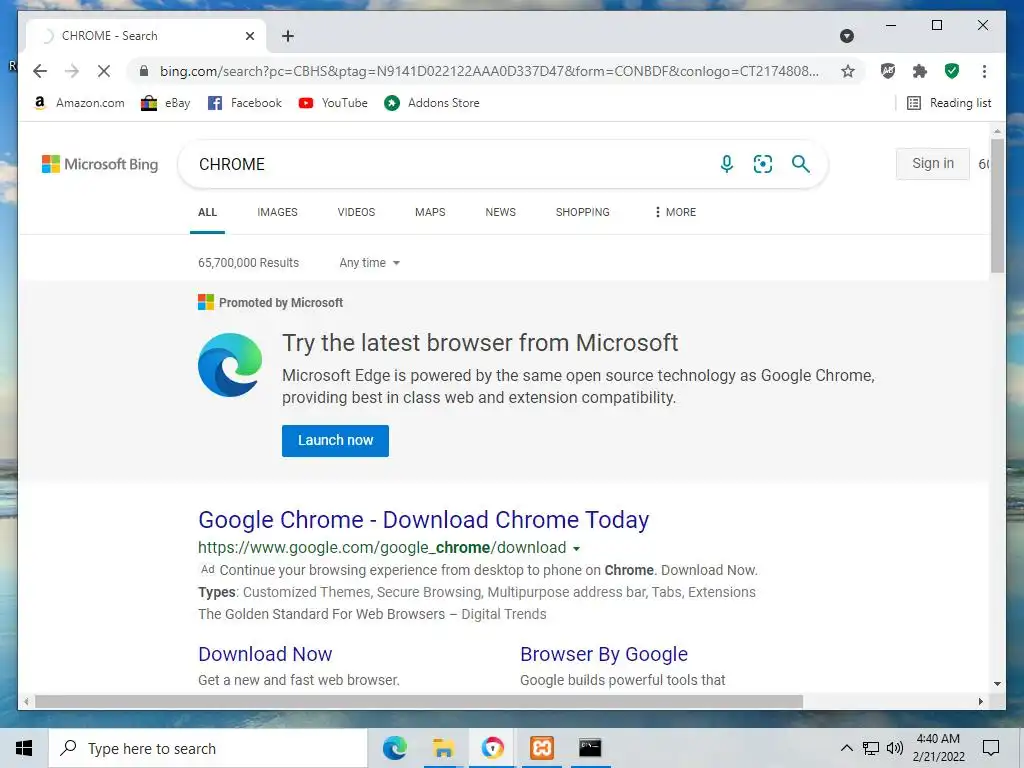This screenshot has height=768, width=1024.
Task: Show hidden system tray icons
Action: point(846,748)
